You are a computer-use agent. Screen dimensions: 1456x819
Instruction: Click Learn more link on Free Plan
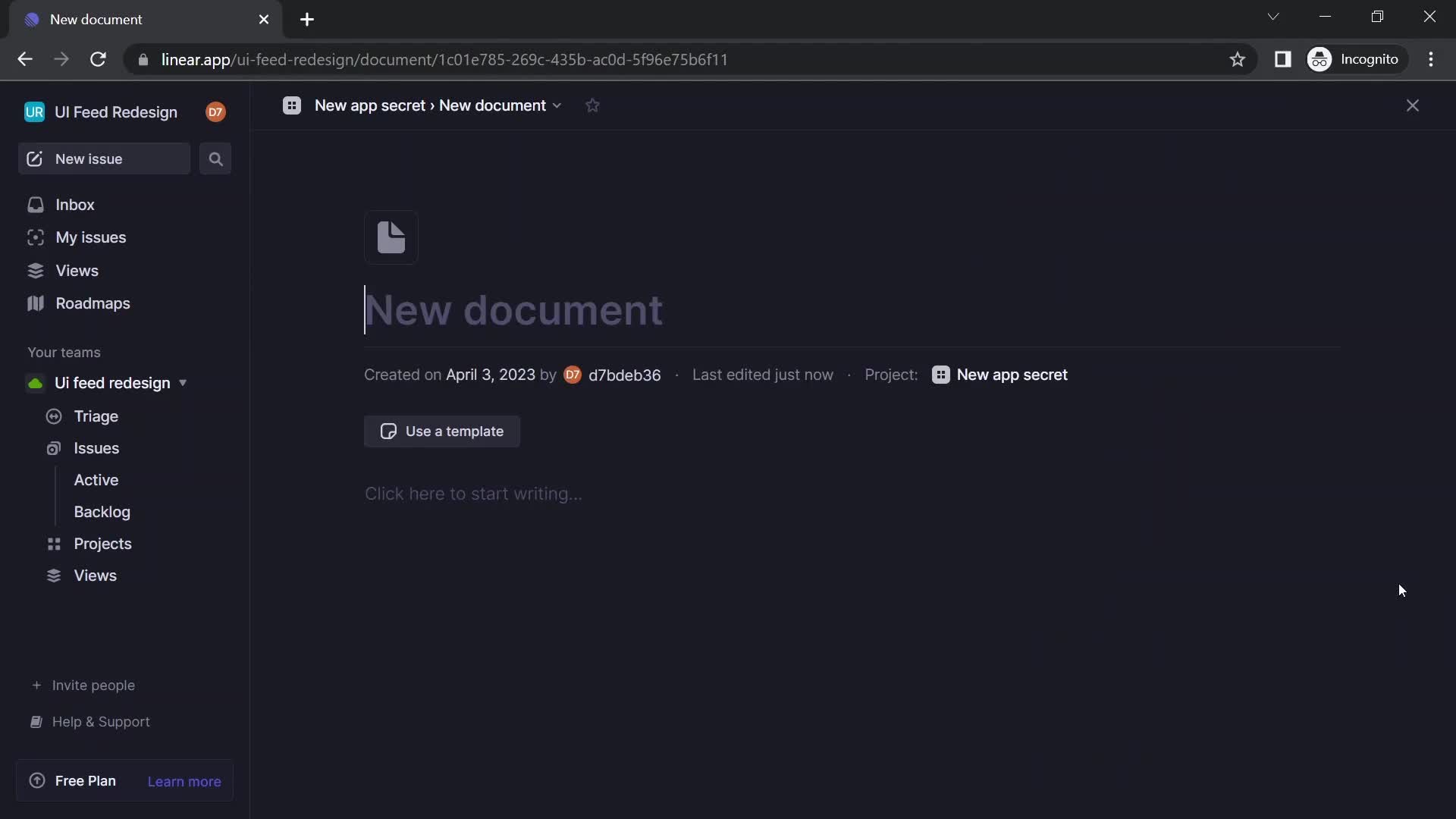(x=184, y=781)
